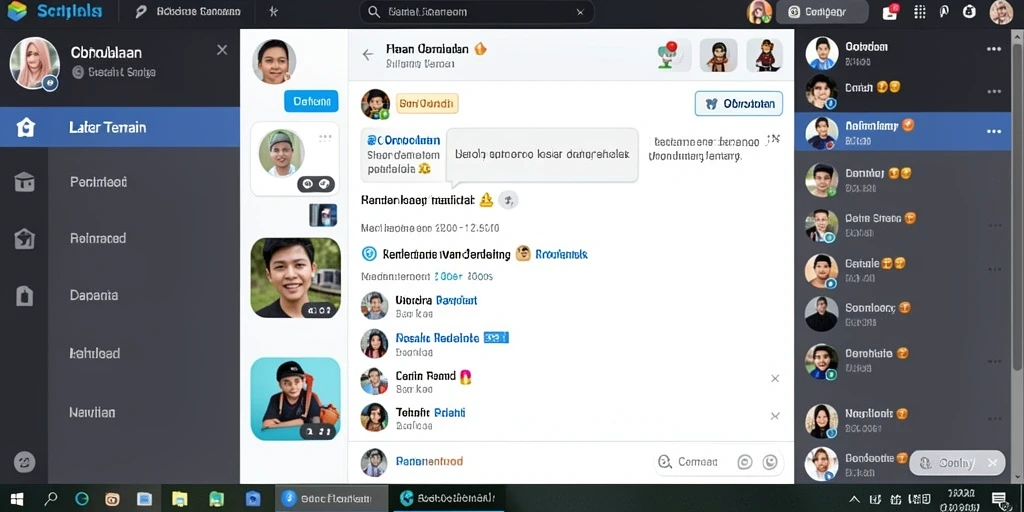
Task: Dismiss the Cerlin Remd list row
Action: point(775,378)
